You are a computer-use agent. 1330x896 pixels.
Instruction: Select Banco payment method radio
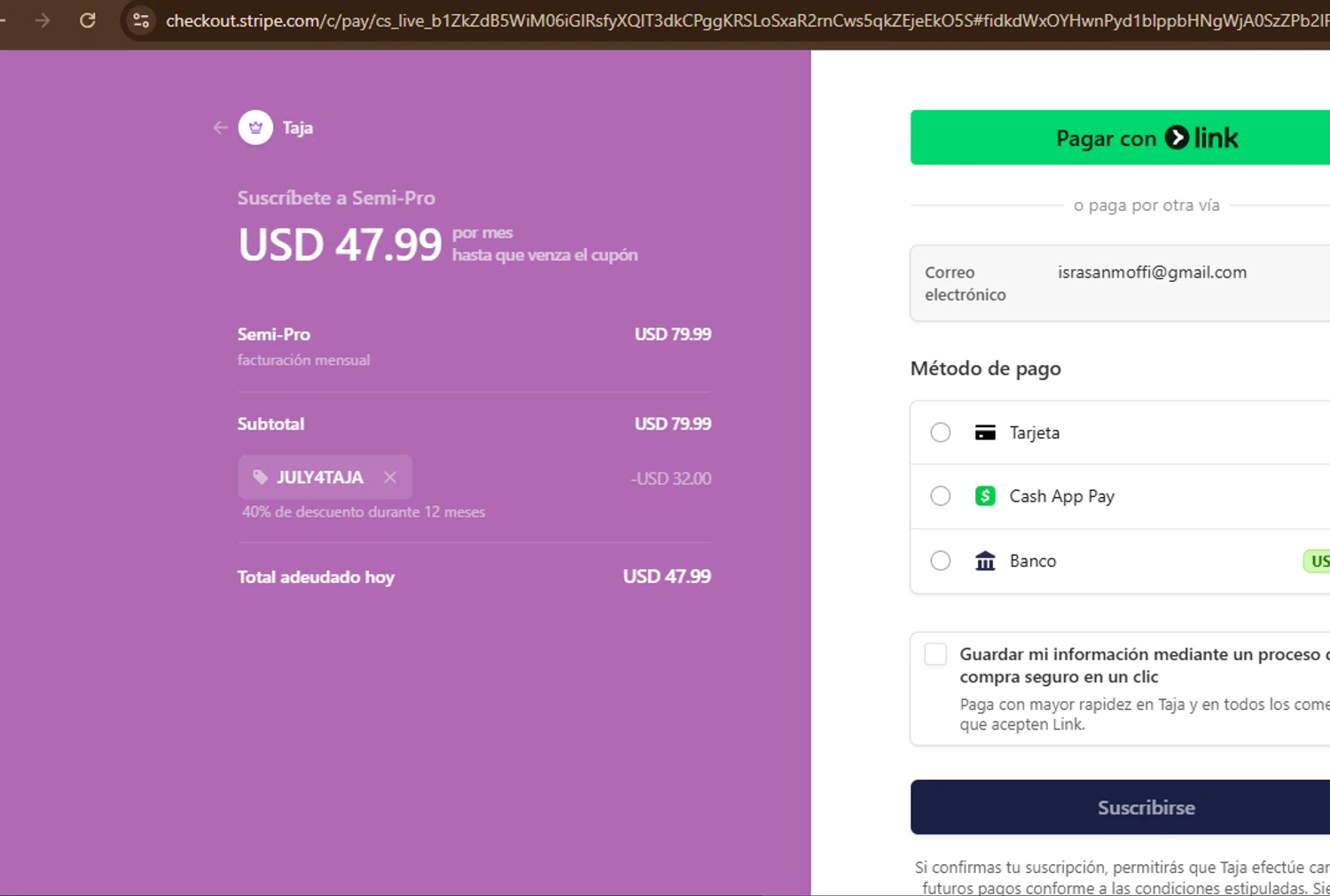click(x=941, y=561)
